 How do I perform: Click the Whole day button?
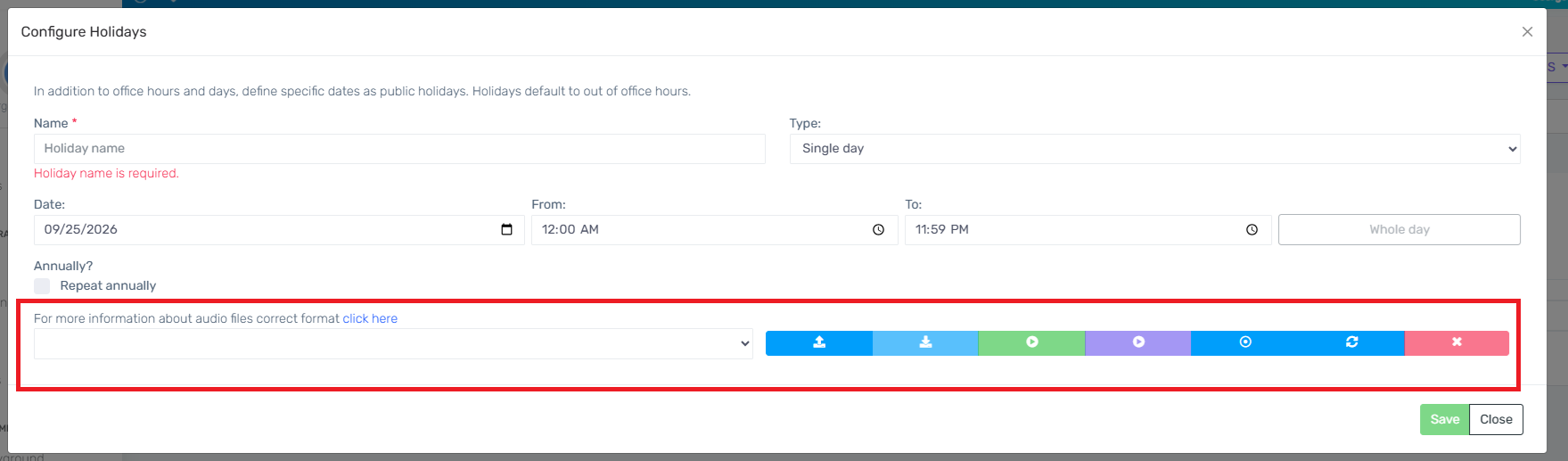point(1400,229)
